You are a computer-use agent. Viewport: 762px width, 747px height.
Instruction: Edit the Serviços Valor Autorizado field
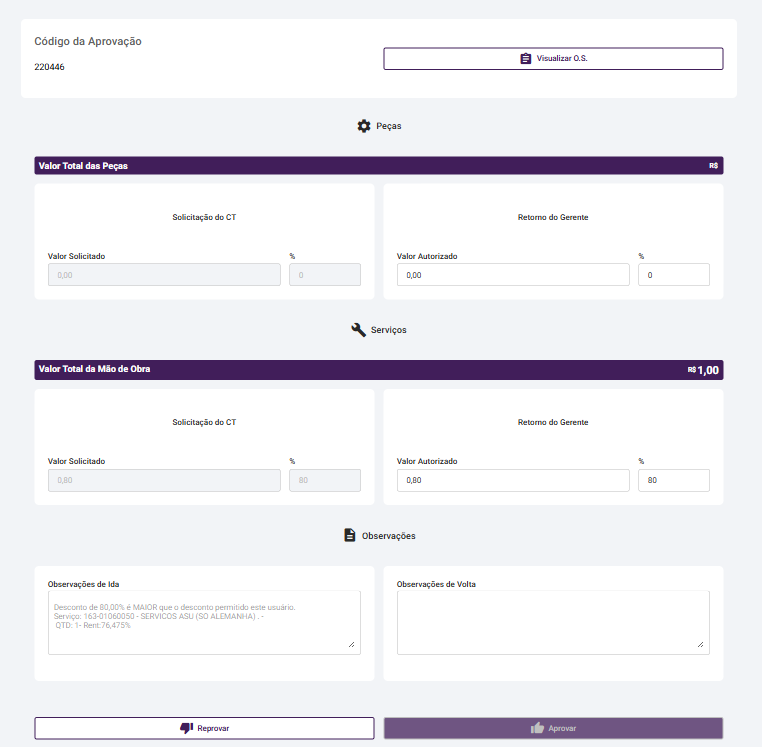512,481
